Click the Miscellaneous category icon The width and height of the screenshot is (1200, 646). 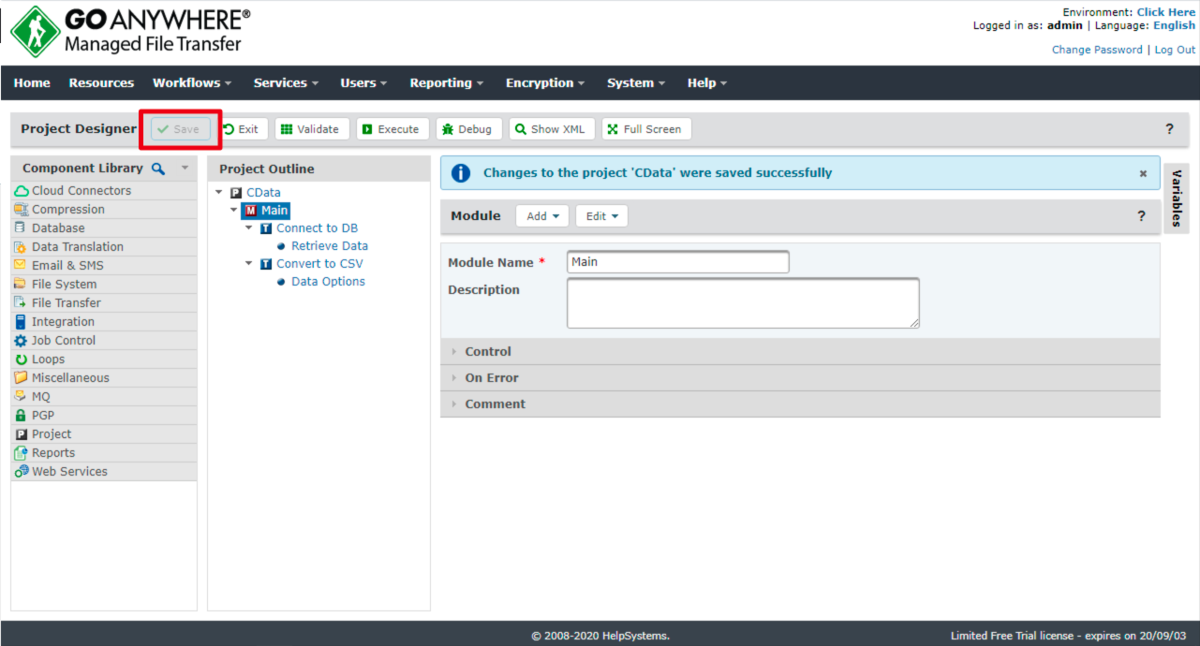21,378
